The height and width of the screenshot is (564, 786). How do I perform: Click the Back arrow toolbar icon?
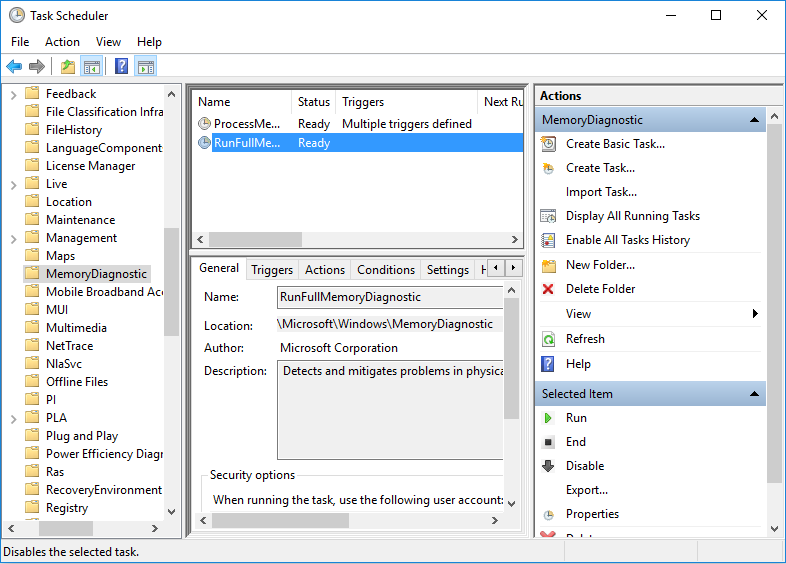pos(14,67)
